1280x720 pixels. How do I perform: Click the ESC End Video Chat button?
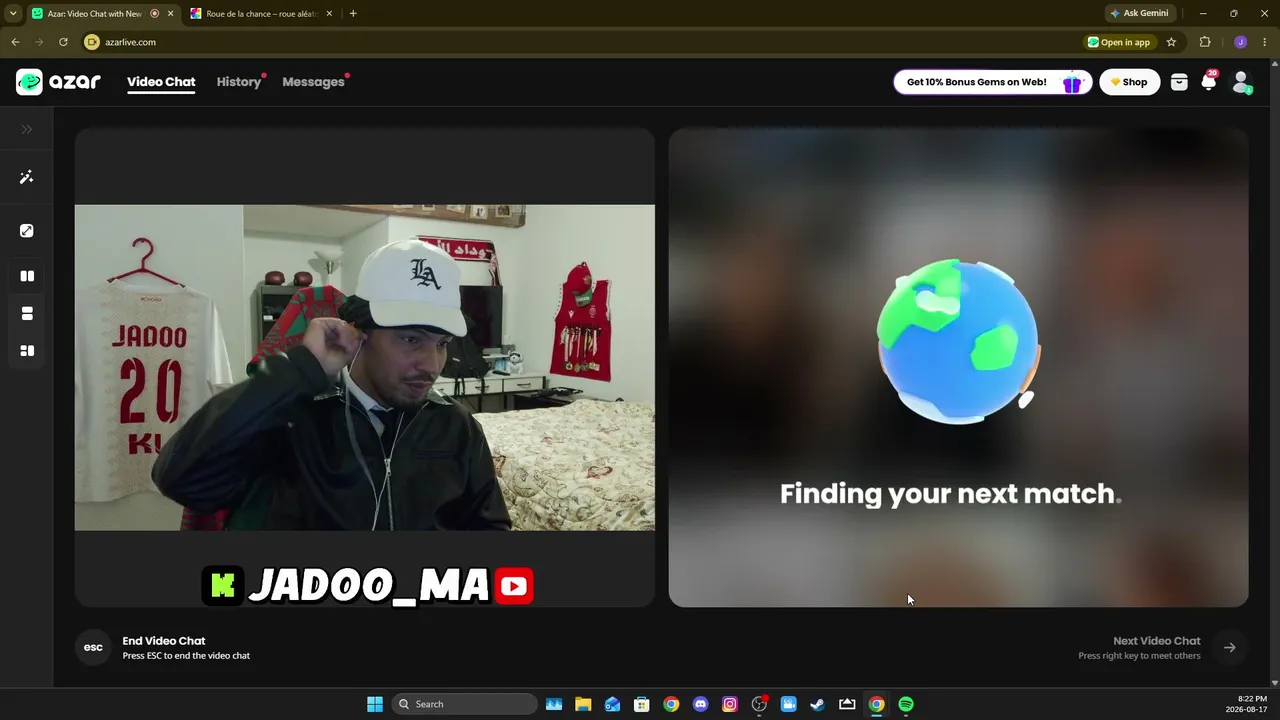point(93,648)
